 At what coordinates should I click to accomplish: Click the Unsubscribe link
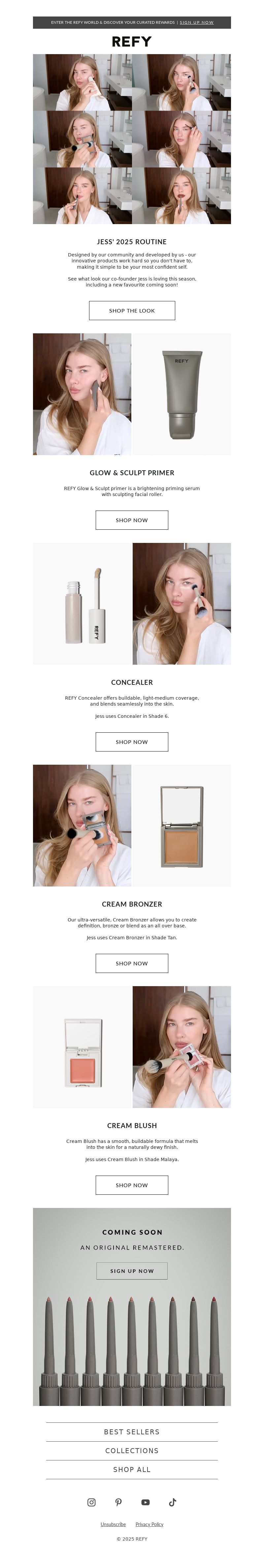113,1524
